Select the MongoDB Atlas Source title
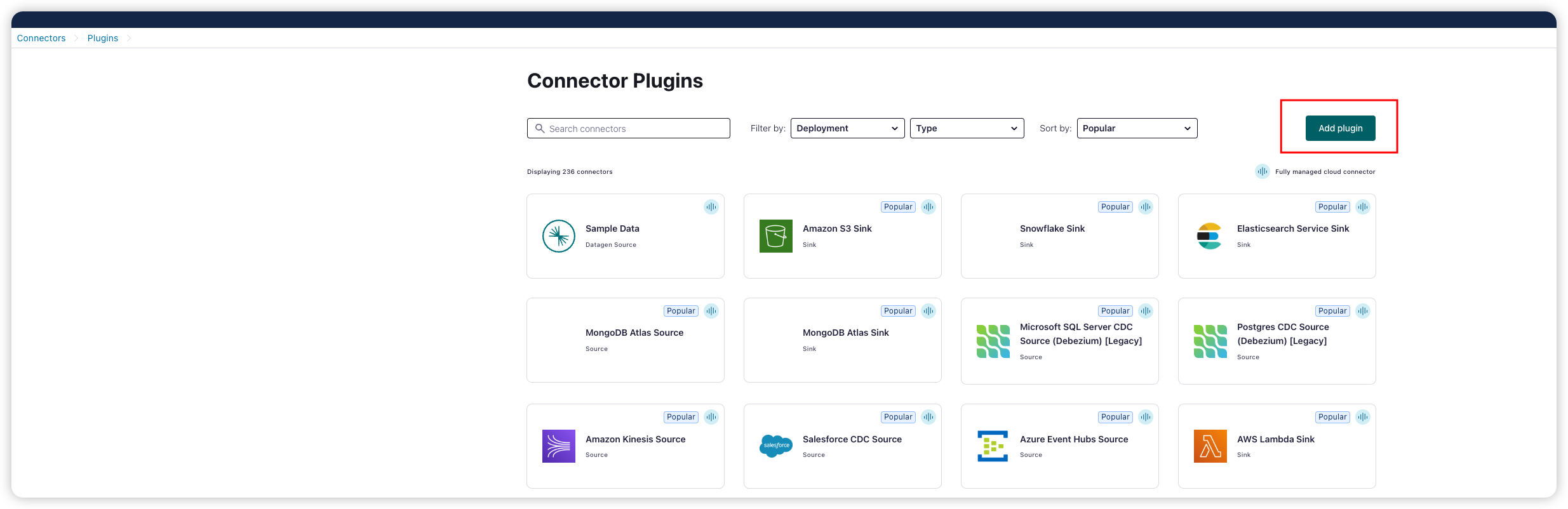This screenshot has width=1568, height=509. point(634,333)
